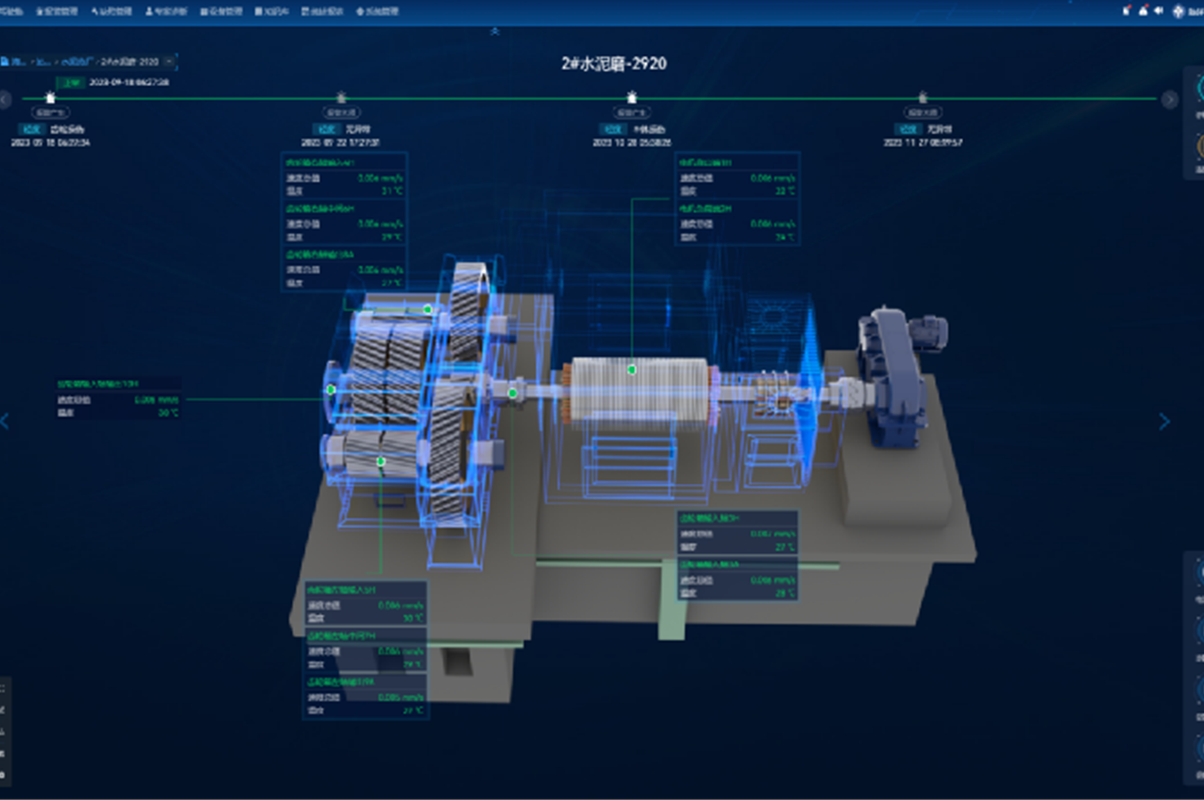
Task: Click the alarm marker dated 2023-05-18
Action: click(x=51, y=98)
